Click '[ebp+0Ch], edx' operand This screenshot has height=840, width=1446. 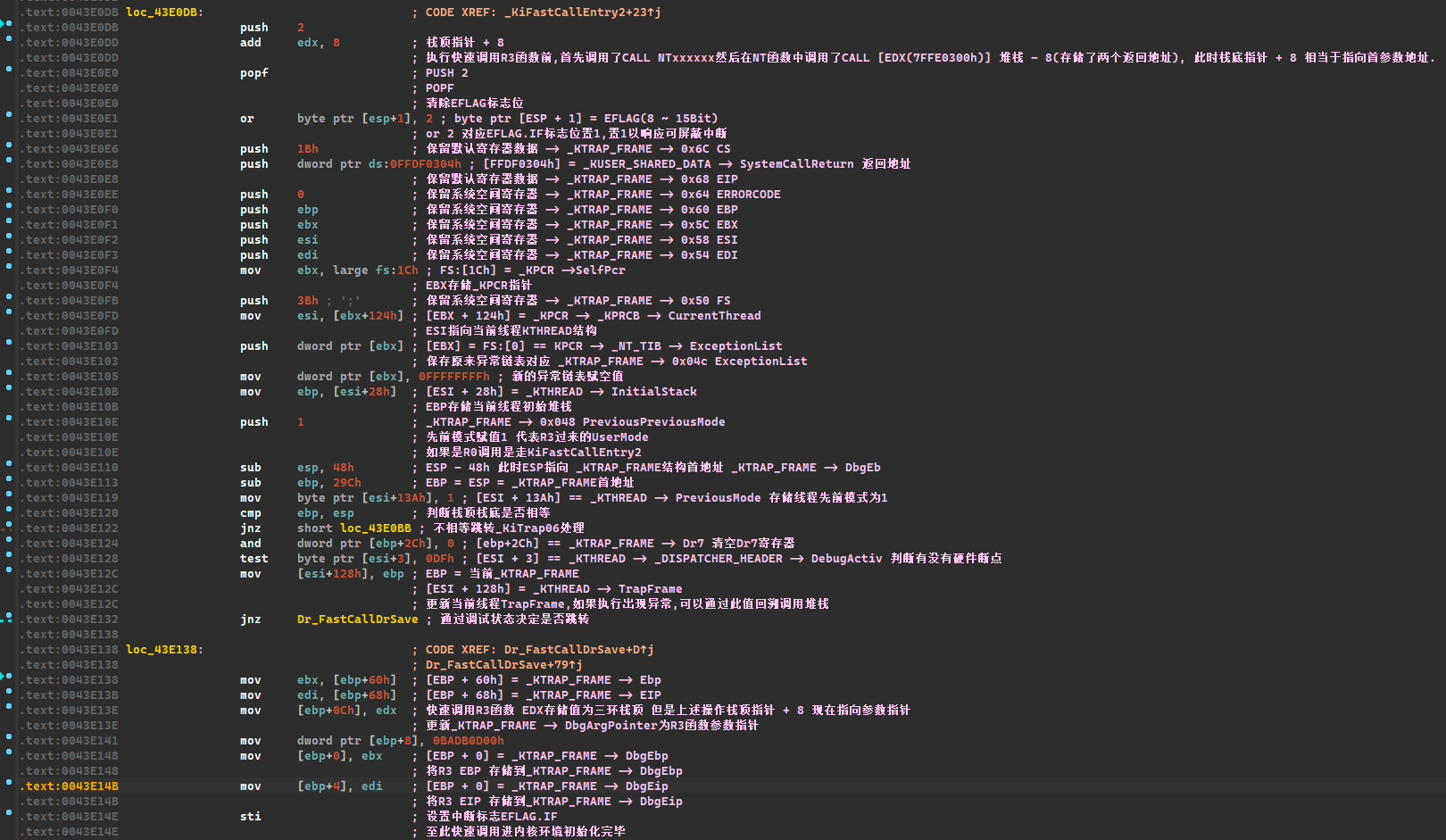point(347,711)
